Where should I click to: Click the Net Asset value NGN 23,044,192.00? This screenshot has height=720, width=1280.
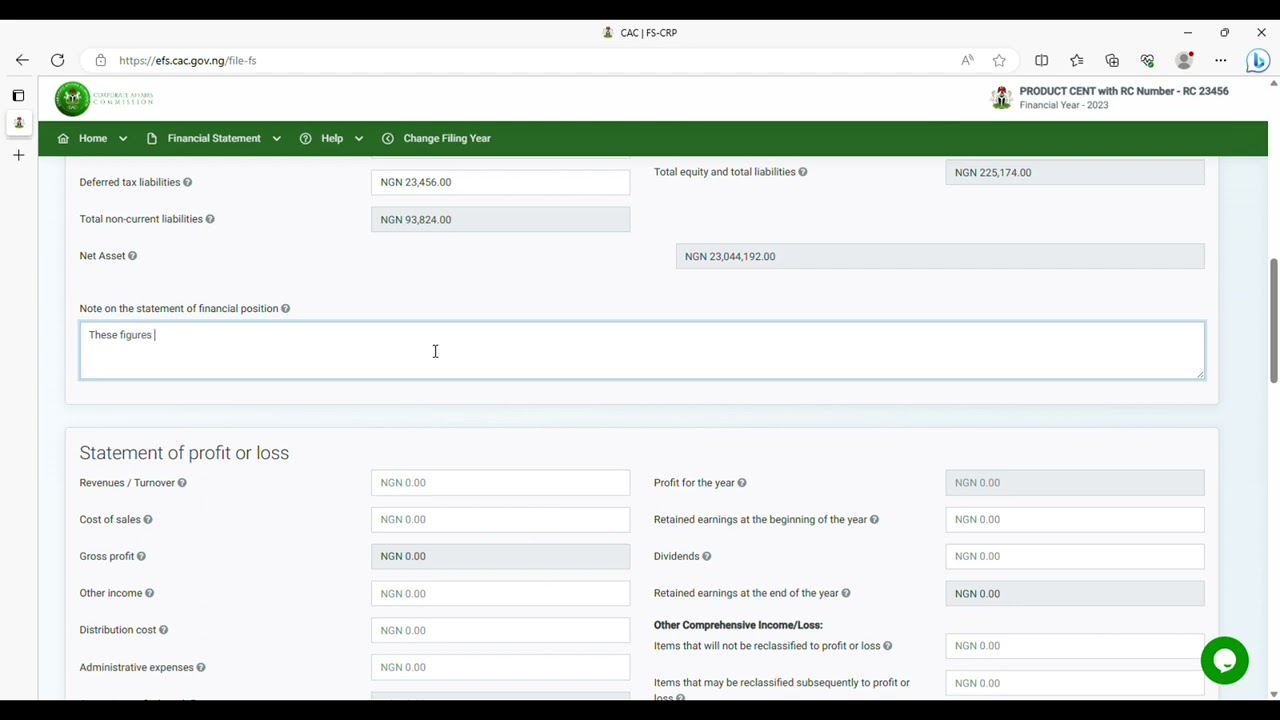coord(940,256)
